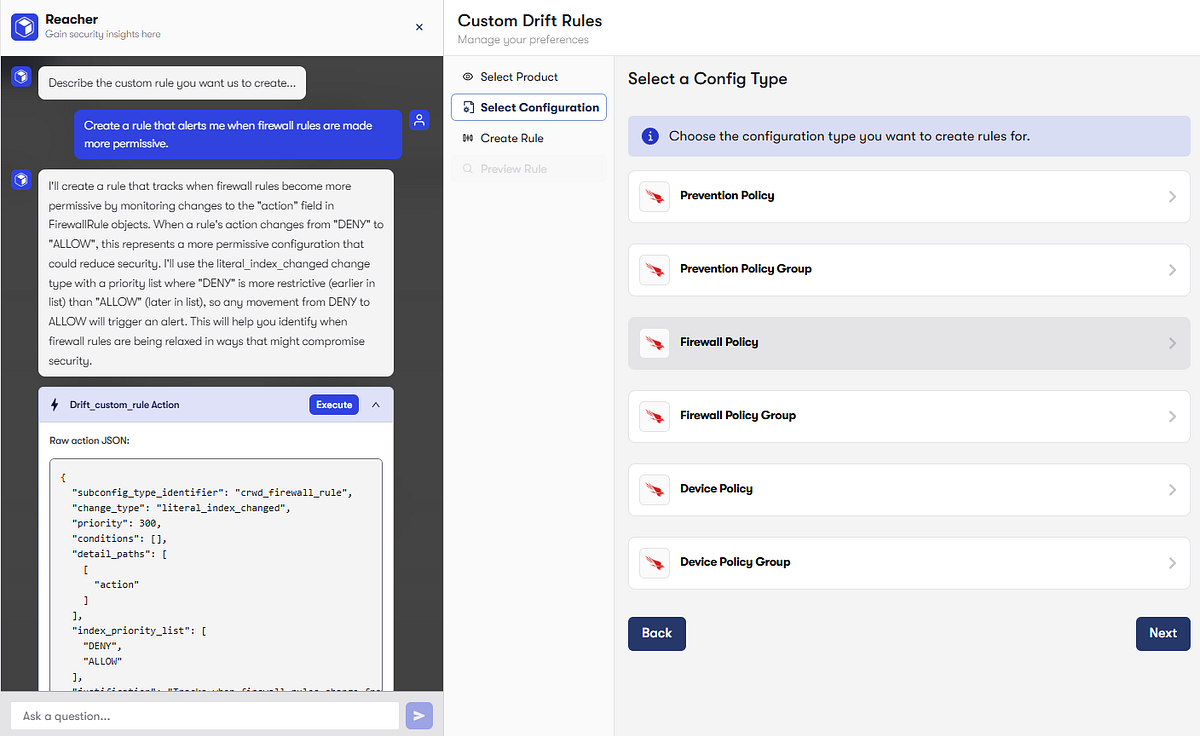Viewport: 1200px width, 736px height.
Task: Proceed with the Next button
Action: point(1163,633)
